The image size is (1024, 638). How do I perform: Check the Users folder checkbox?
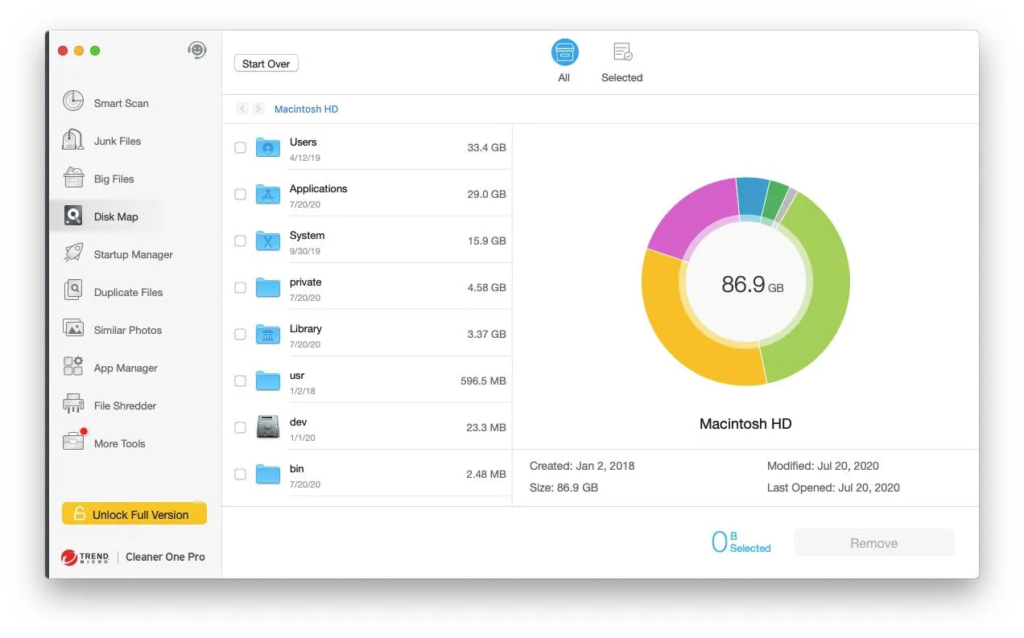(x=239, y=147)
